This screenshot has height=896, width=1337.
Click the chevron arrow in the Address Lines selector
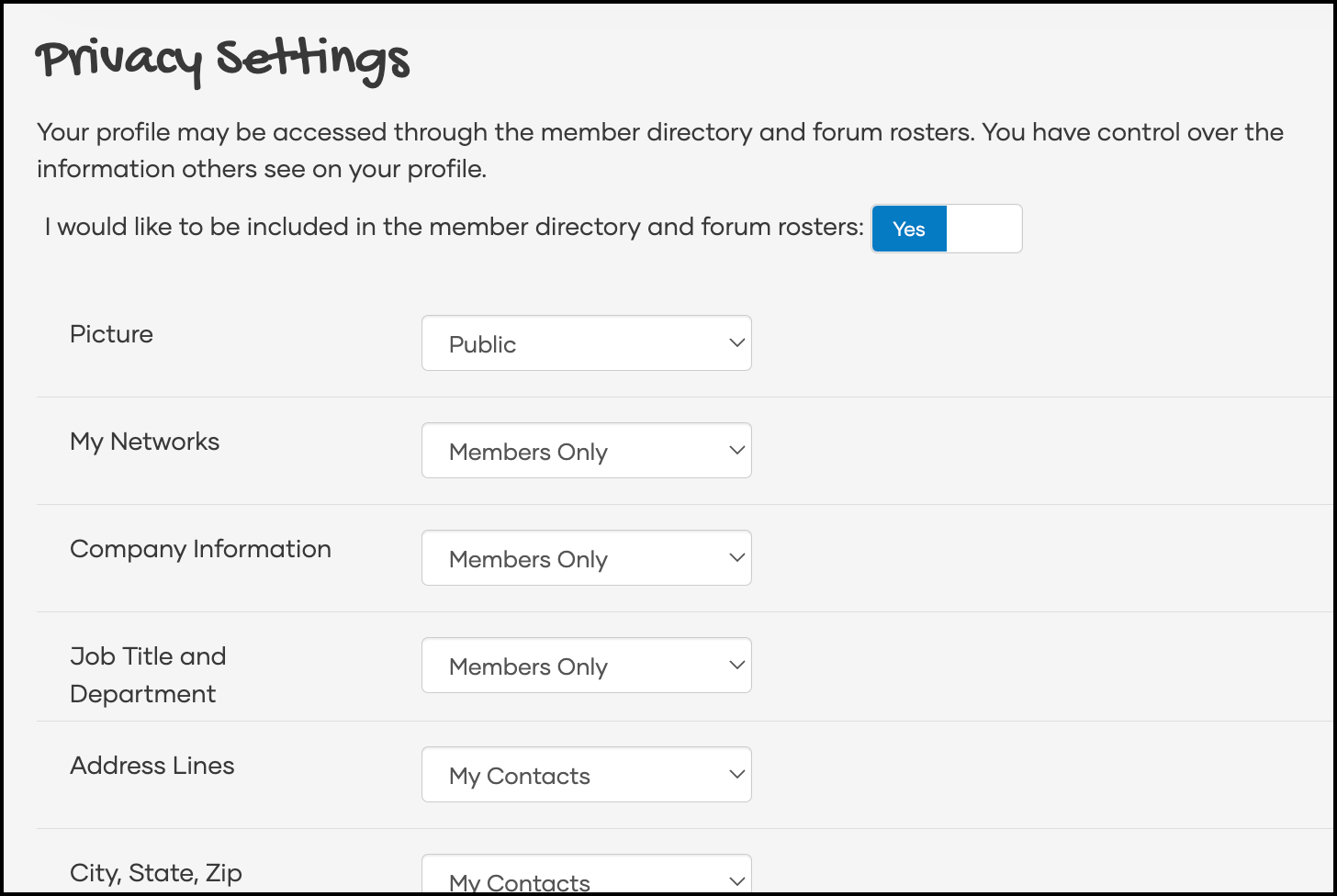(736, 775)
